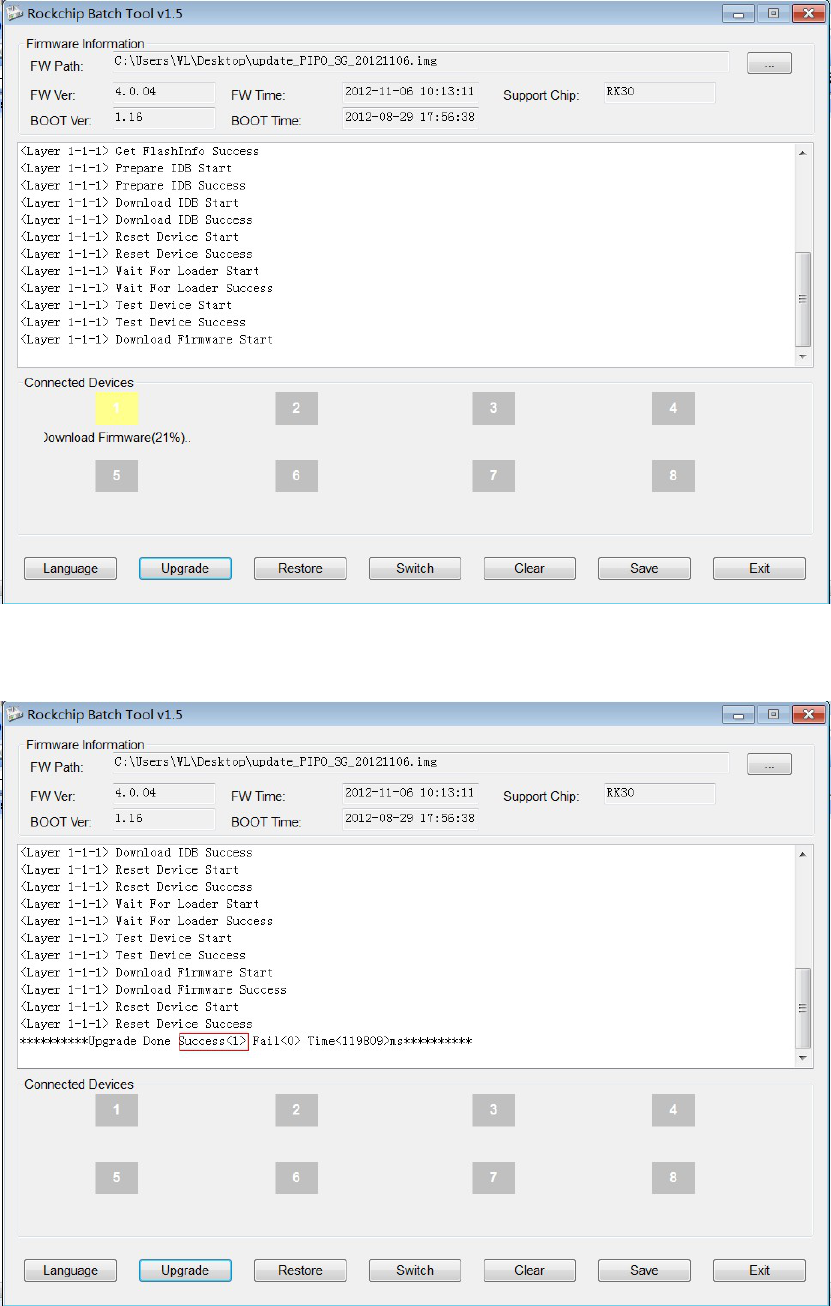The height and width of the screenshot is (1306, 831).
Task: Click Exit button in upper window
Action: 759,568
